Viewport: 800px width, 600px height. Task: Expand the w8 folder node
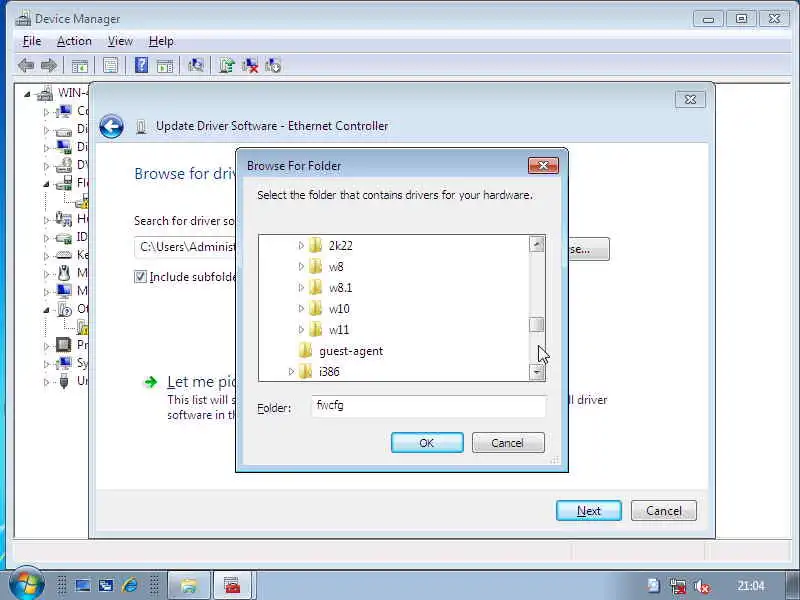(301, 266)
